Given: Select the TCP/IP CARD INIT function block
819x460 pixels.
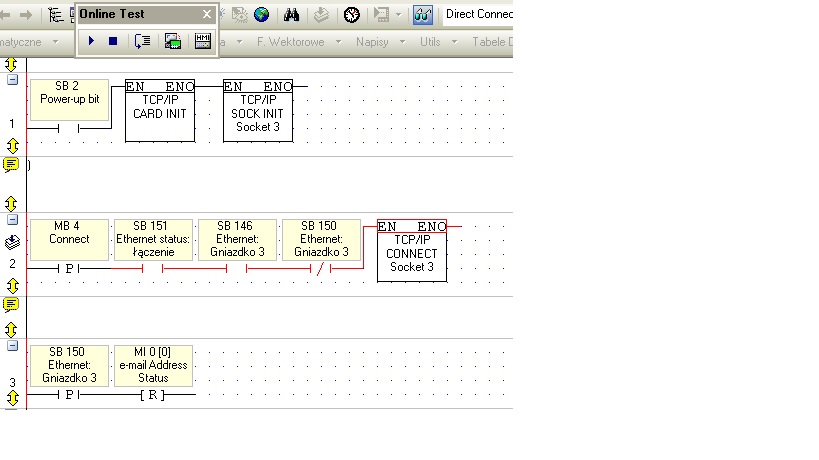Looking at the screenshot, I should (160, 110).
